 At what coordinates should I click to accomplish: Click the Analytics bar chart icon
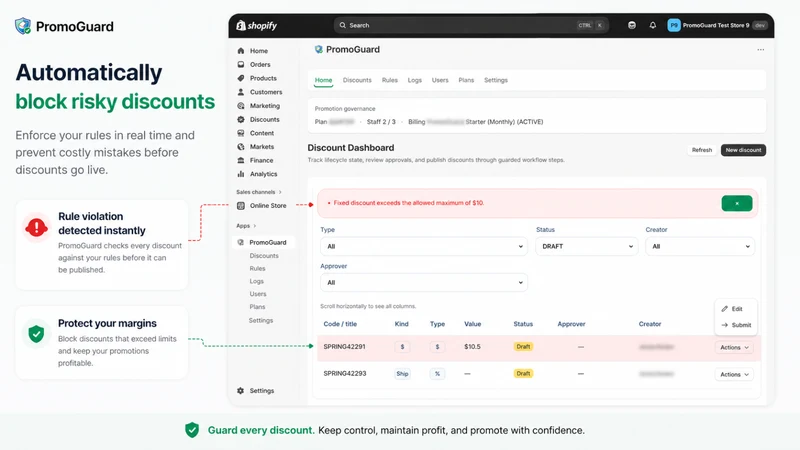(241, 174)
